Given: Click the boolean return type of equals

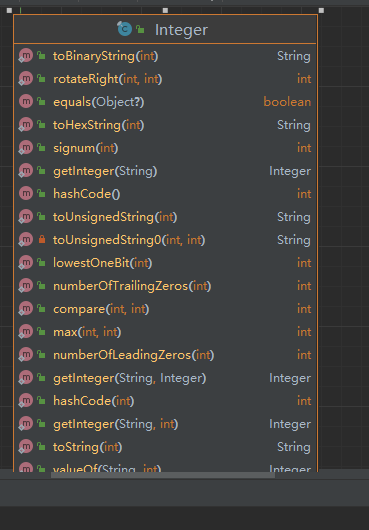Looking at the screenshot, I should pyautogui.click(x=287, y=102).
